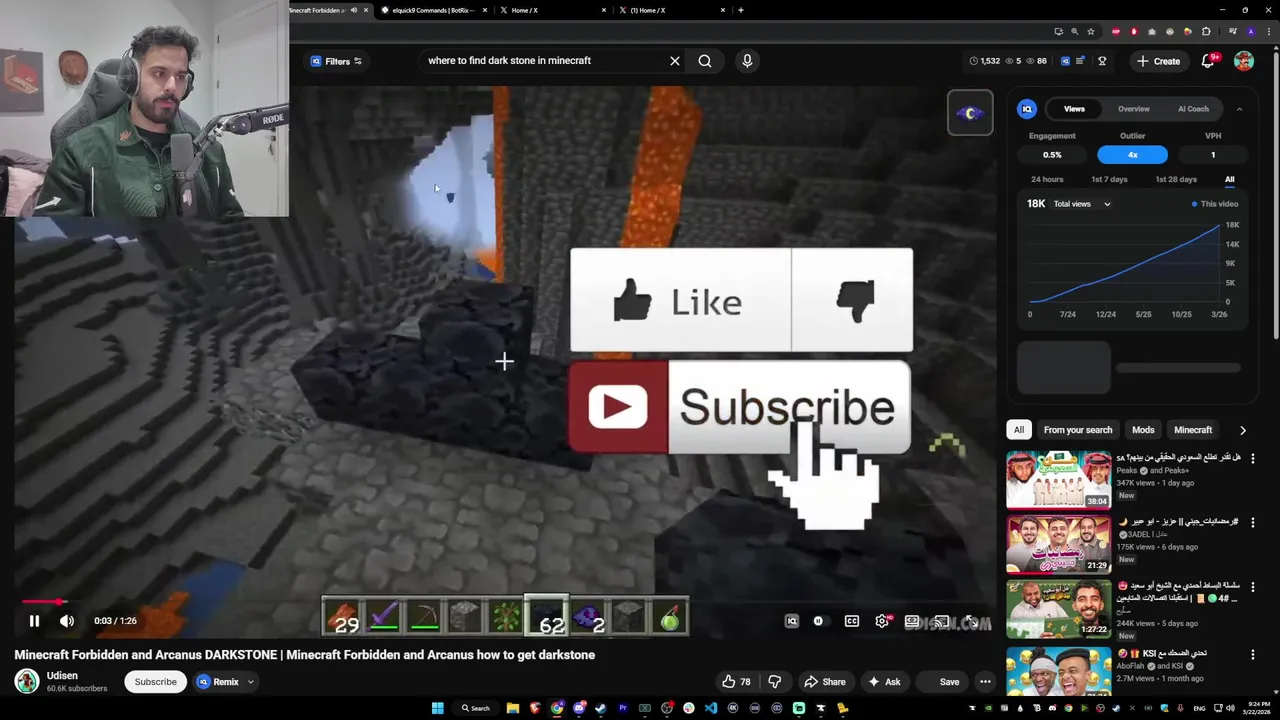Bookmark this page with the star
Viewport: 1280px width, 720px height.
tap(1091, 32)
